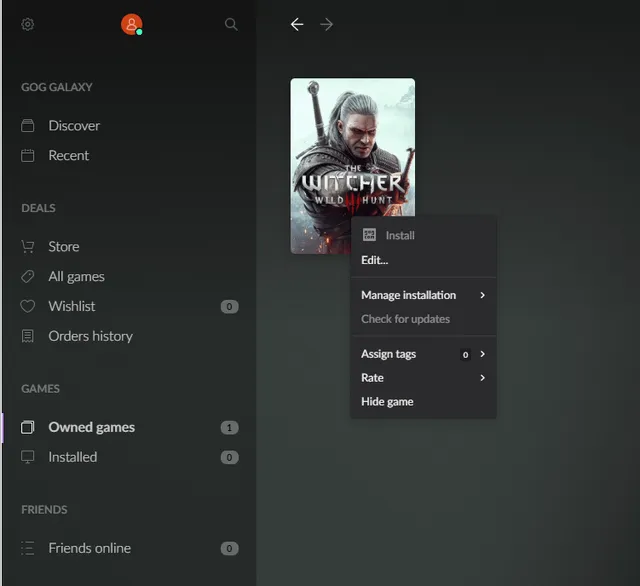Screen dimensions: 640x586
Task: Select Rate in the context menu
Action: (x=424, y=378)
